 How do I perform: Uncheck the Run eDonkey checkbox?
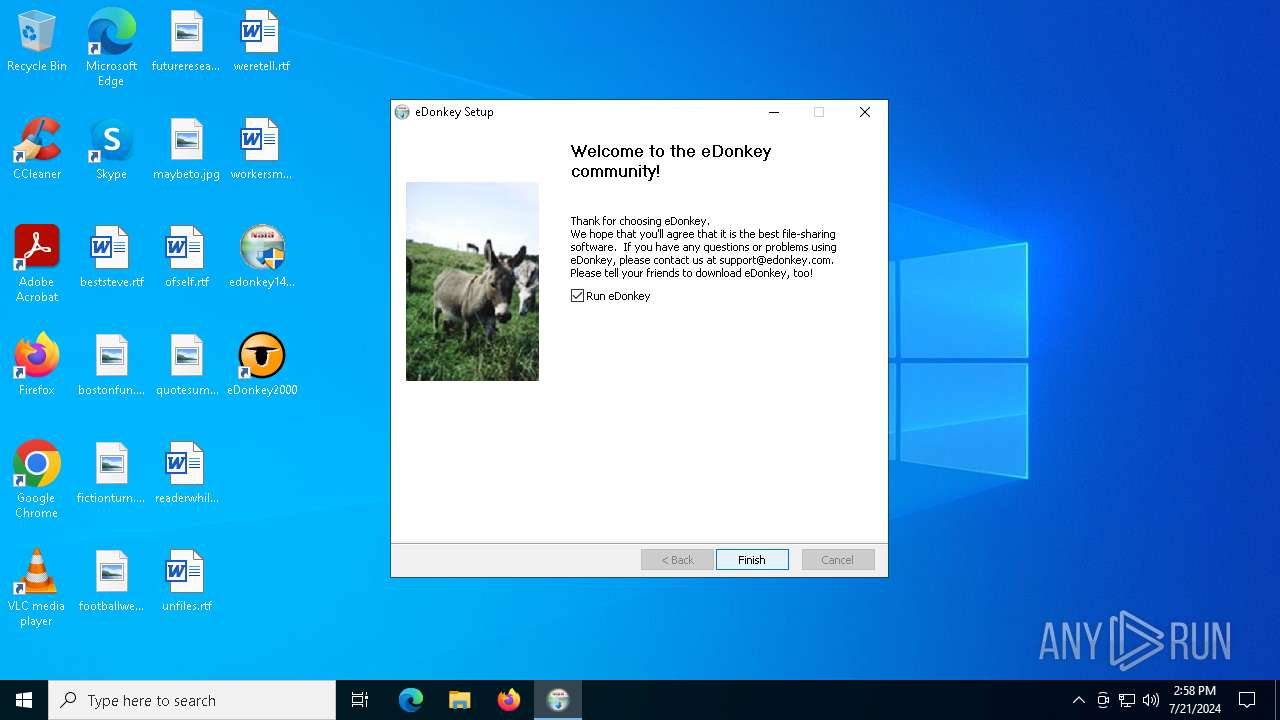pyautogui.click(x=577, y=296)
